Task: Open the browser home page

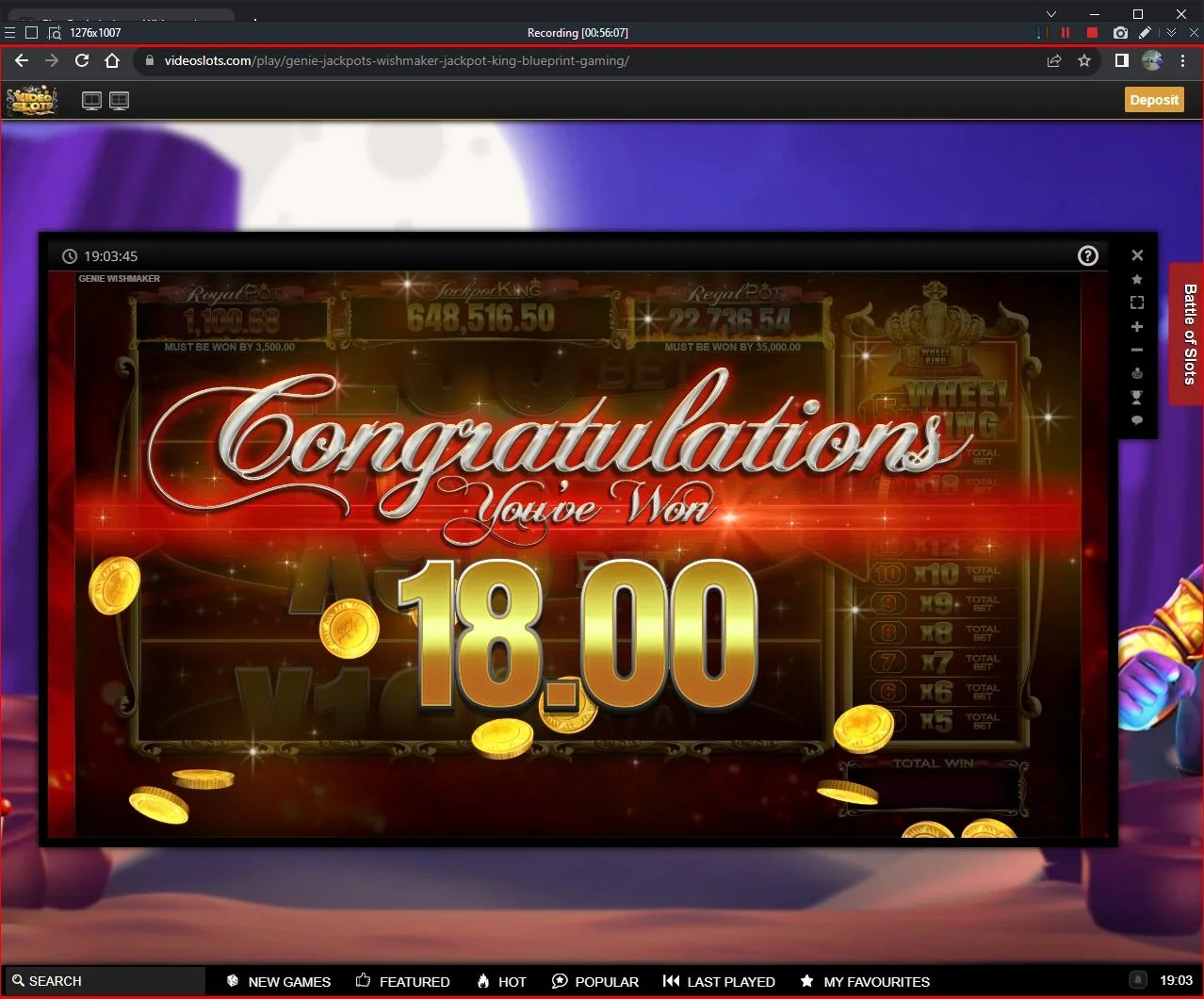Action: [x=112, y=60]
